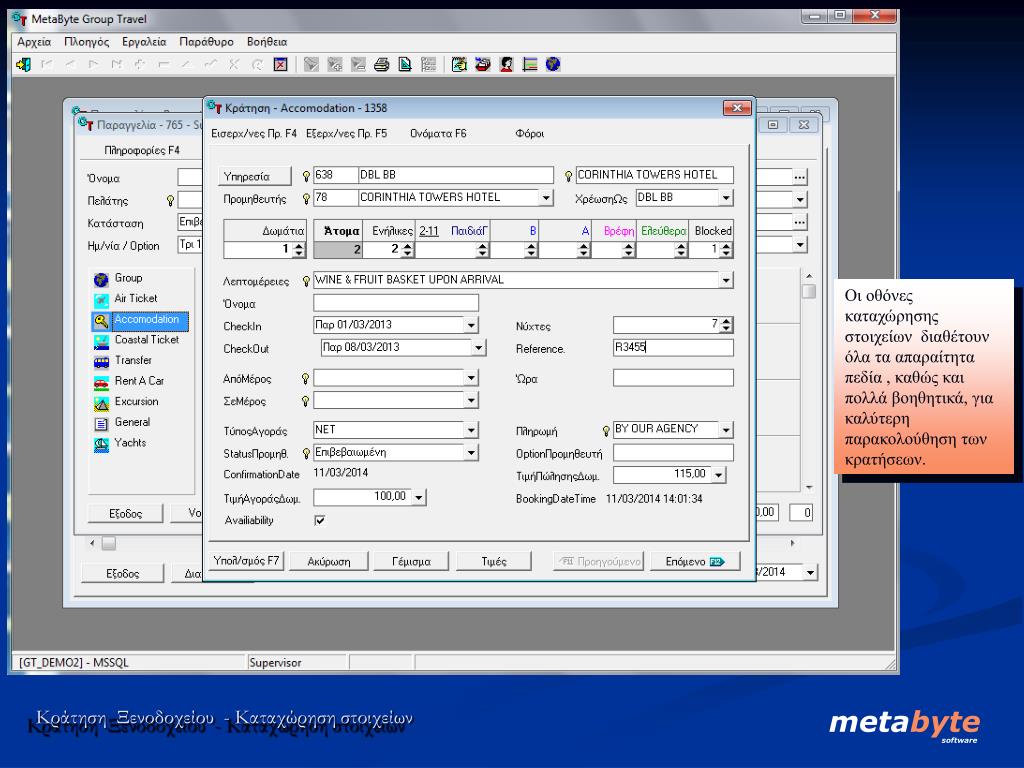This screenshot has width=1024, height=768.
Task: Click the empty OptionΠρομηθευτή field
Action: tap(673, 453)
